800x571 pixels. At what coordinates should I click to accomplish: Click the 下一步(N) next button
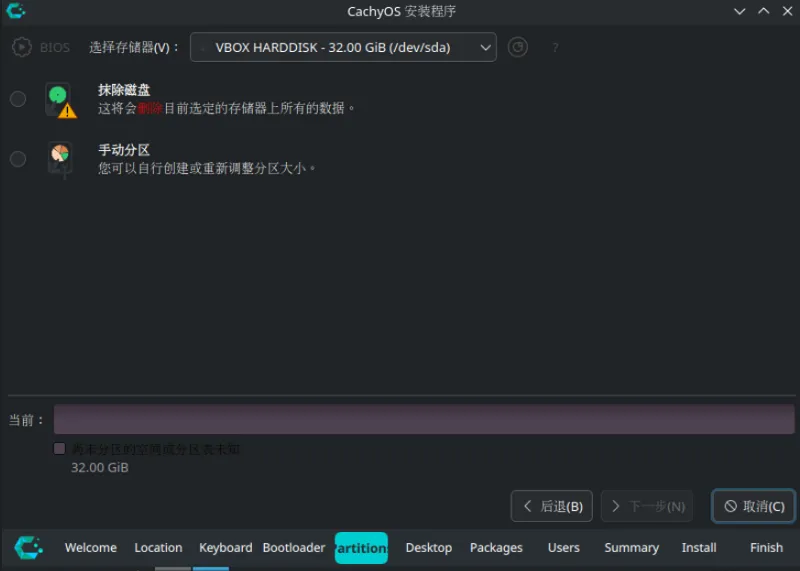[x=647, y=506]
